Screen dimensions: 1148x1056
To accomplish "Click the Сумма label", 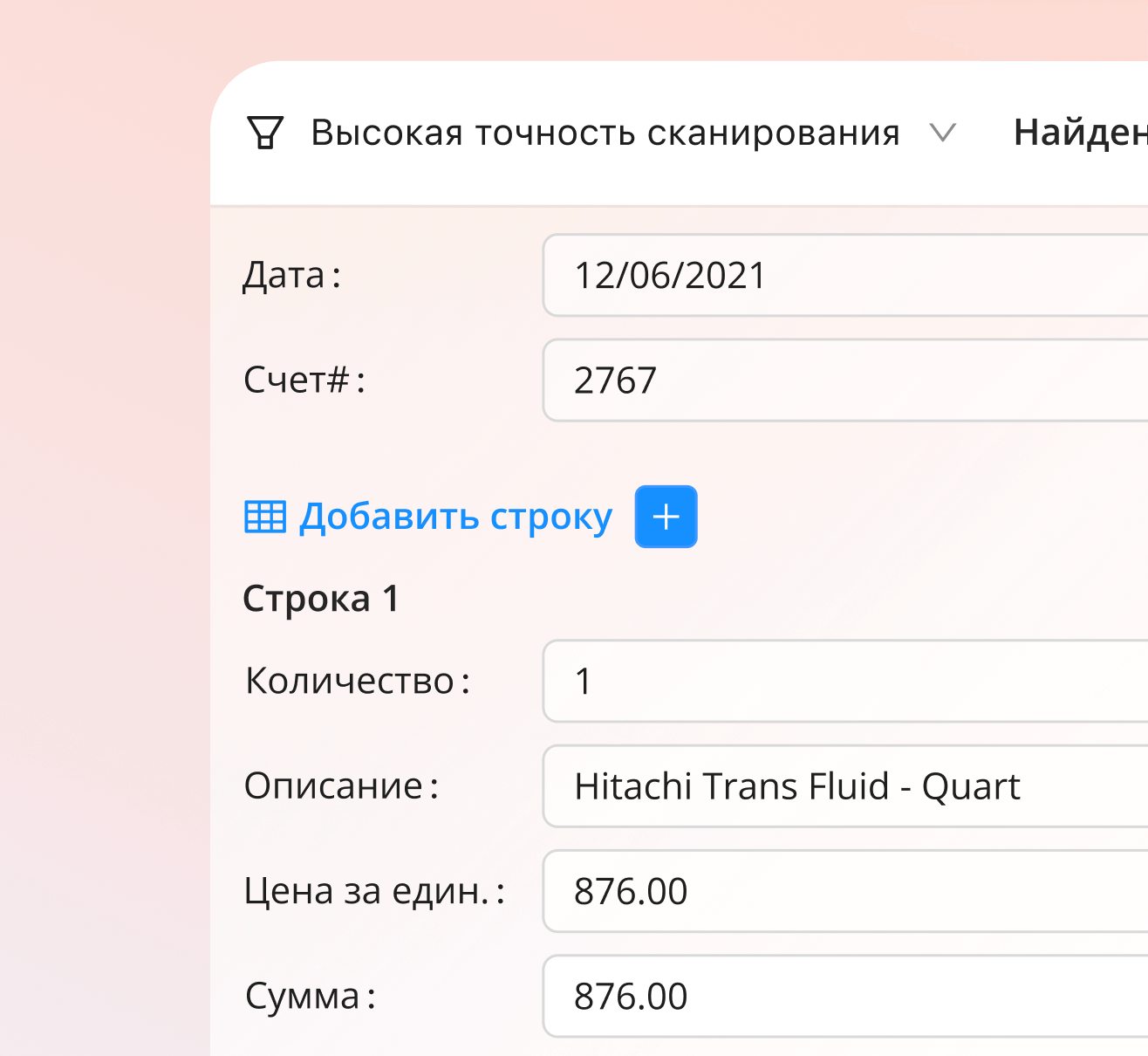I will click(x=311, y=996).
